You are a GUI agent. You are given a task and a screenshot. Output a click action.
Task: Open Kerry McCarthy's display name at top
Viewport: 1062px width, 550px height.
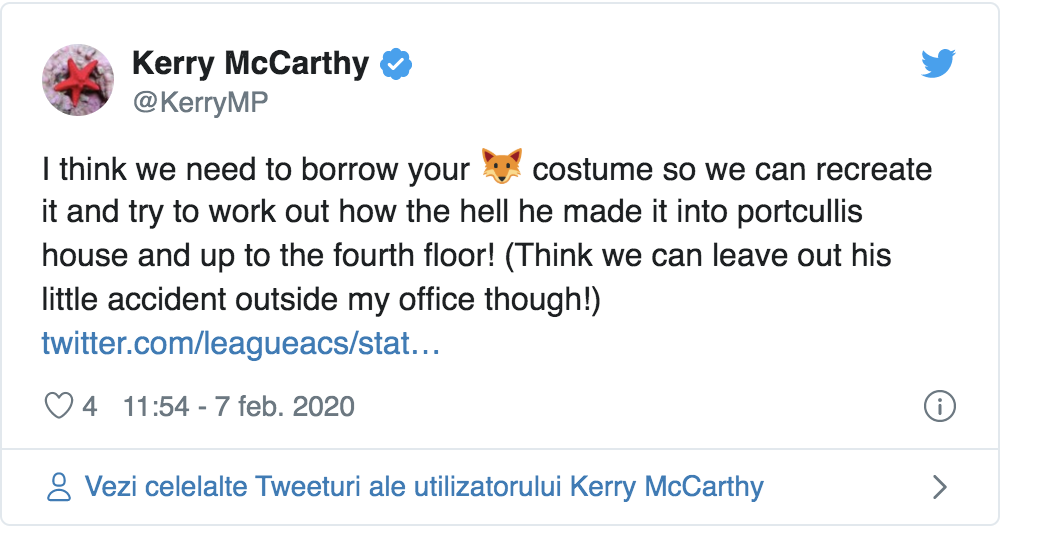click(x=250, y=64)
